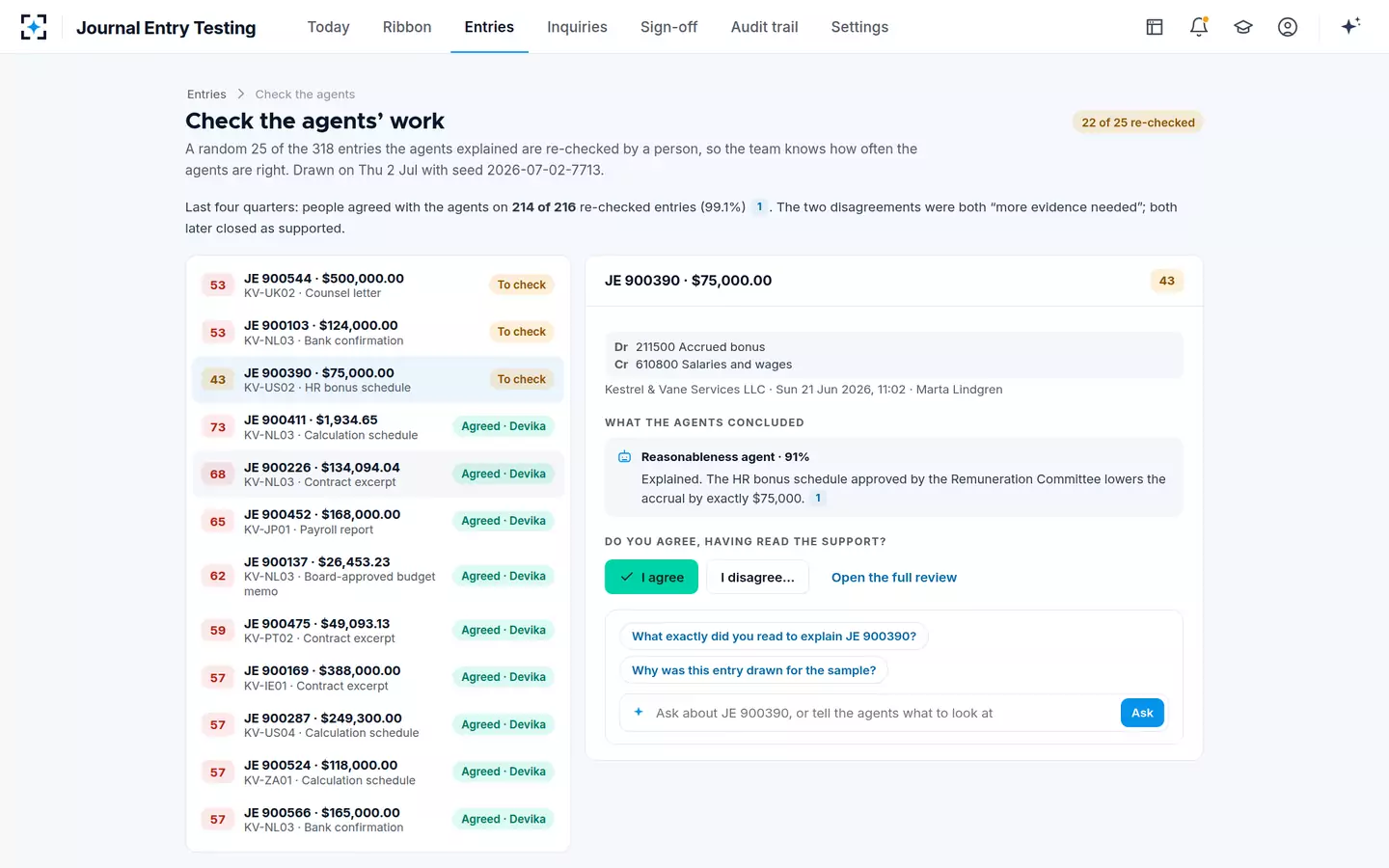Click the "22 of 25 re-checked" badge
The height and width of the screenshot is (868, 1389).
click(1138, 122)
